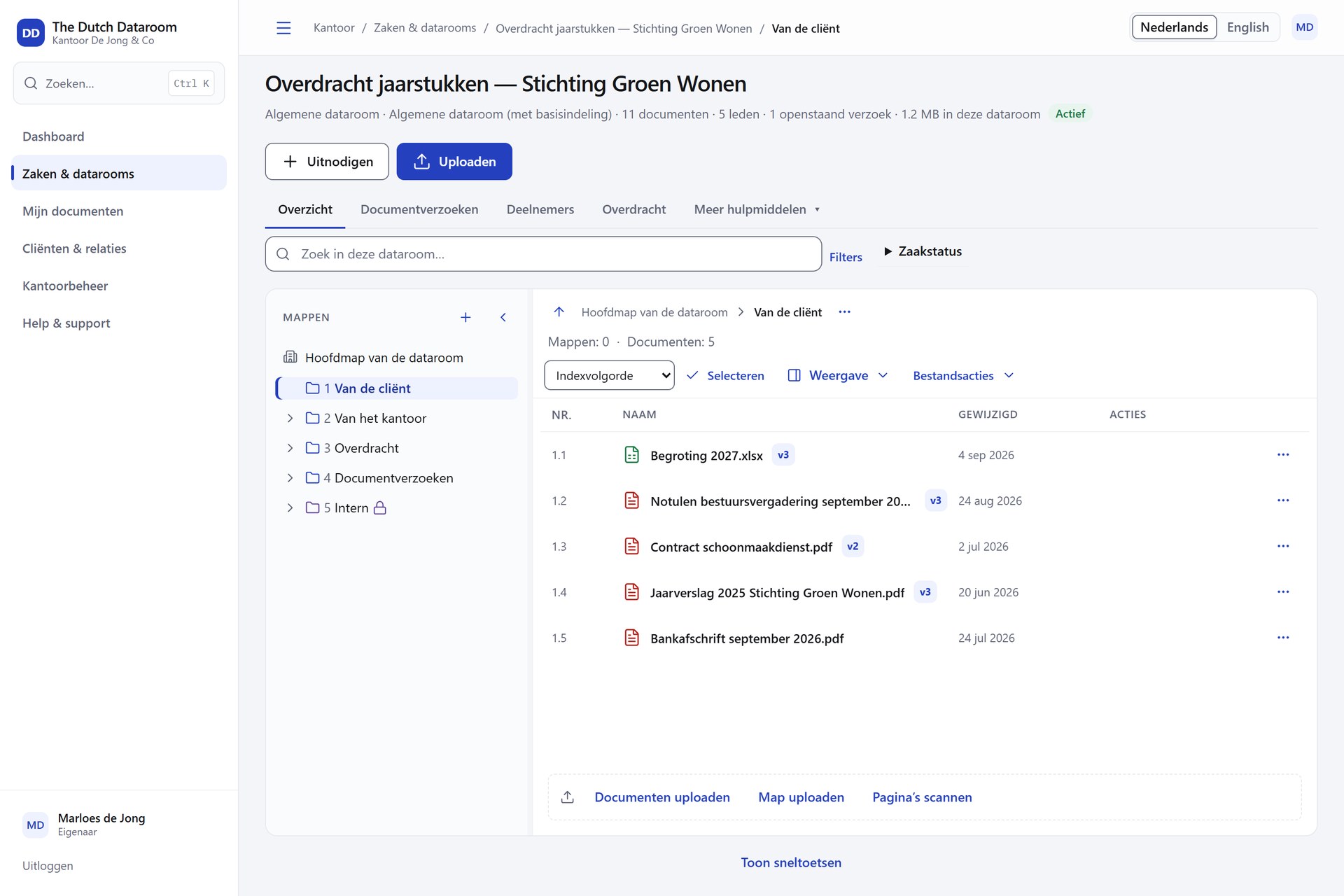1344x896 pixels.
Task: Open the Bestandsacties dropdown
Action: click(x=963, y=376)
